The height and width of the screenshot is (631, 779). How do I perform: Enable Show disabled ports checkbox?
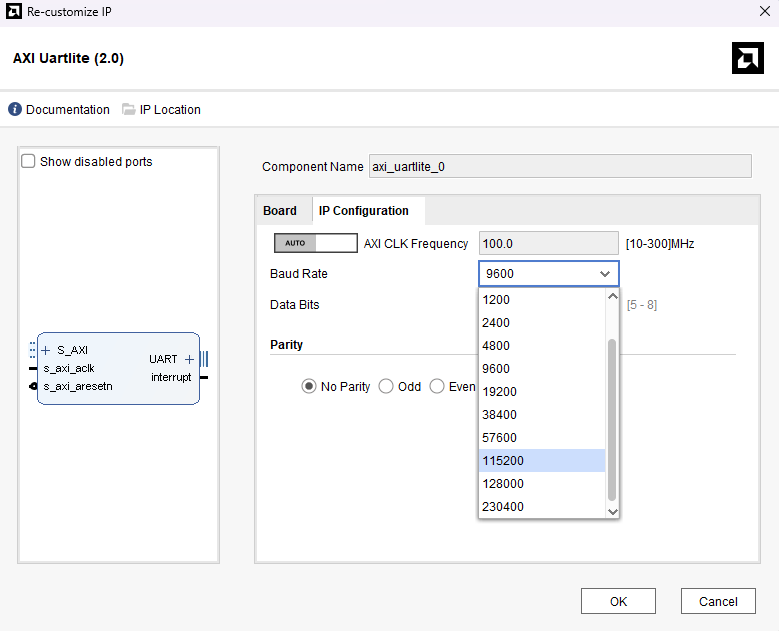(x=29, y=161)
